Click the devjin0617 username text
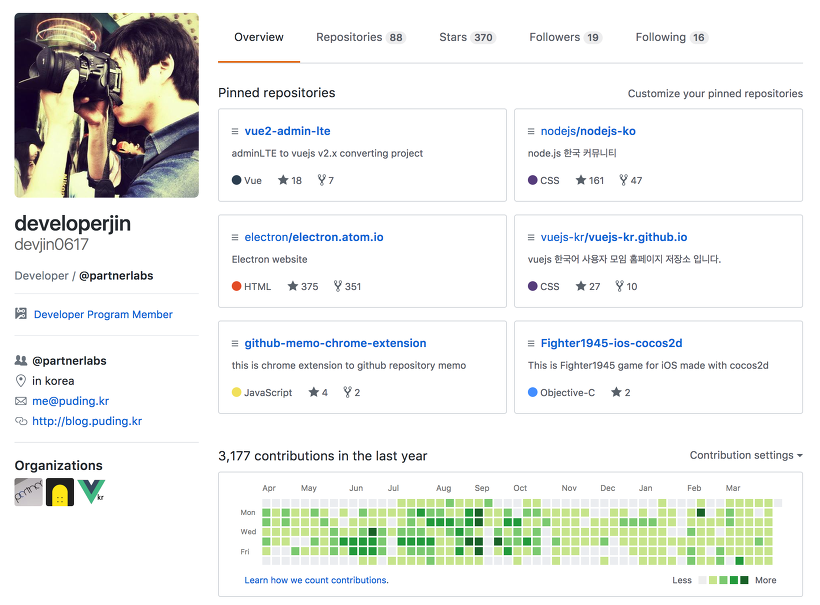This screenshot has width=820, height=605. (51, 244)
